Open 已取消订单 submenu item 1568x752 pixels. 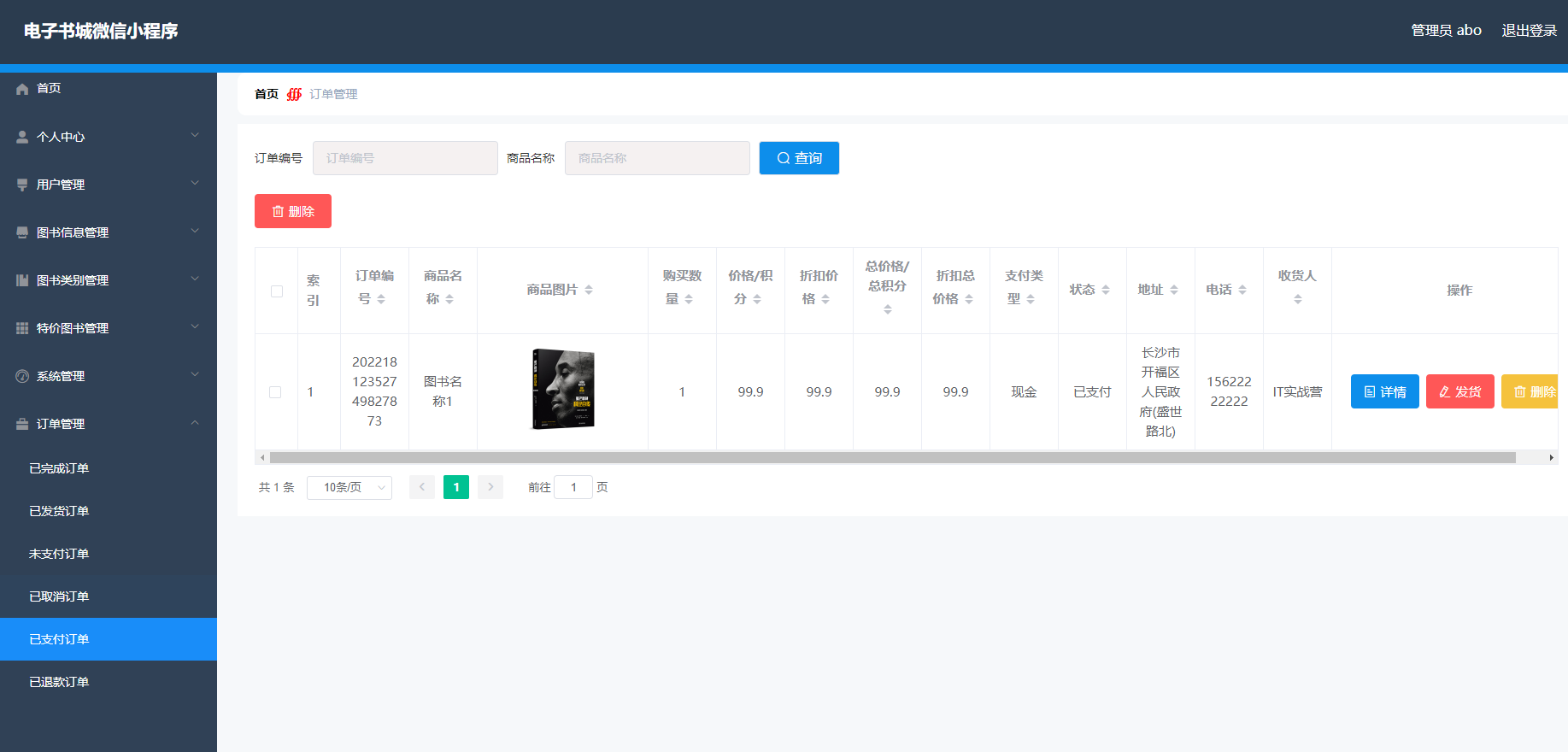pyautogui.click(x=109, y=596)
